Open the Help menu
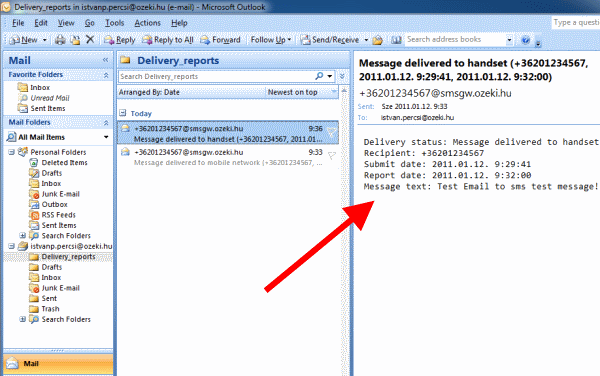The image size is (600, 376). pyautogui.click(x=179, y=23)
